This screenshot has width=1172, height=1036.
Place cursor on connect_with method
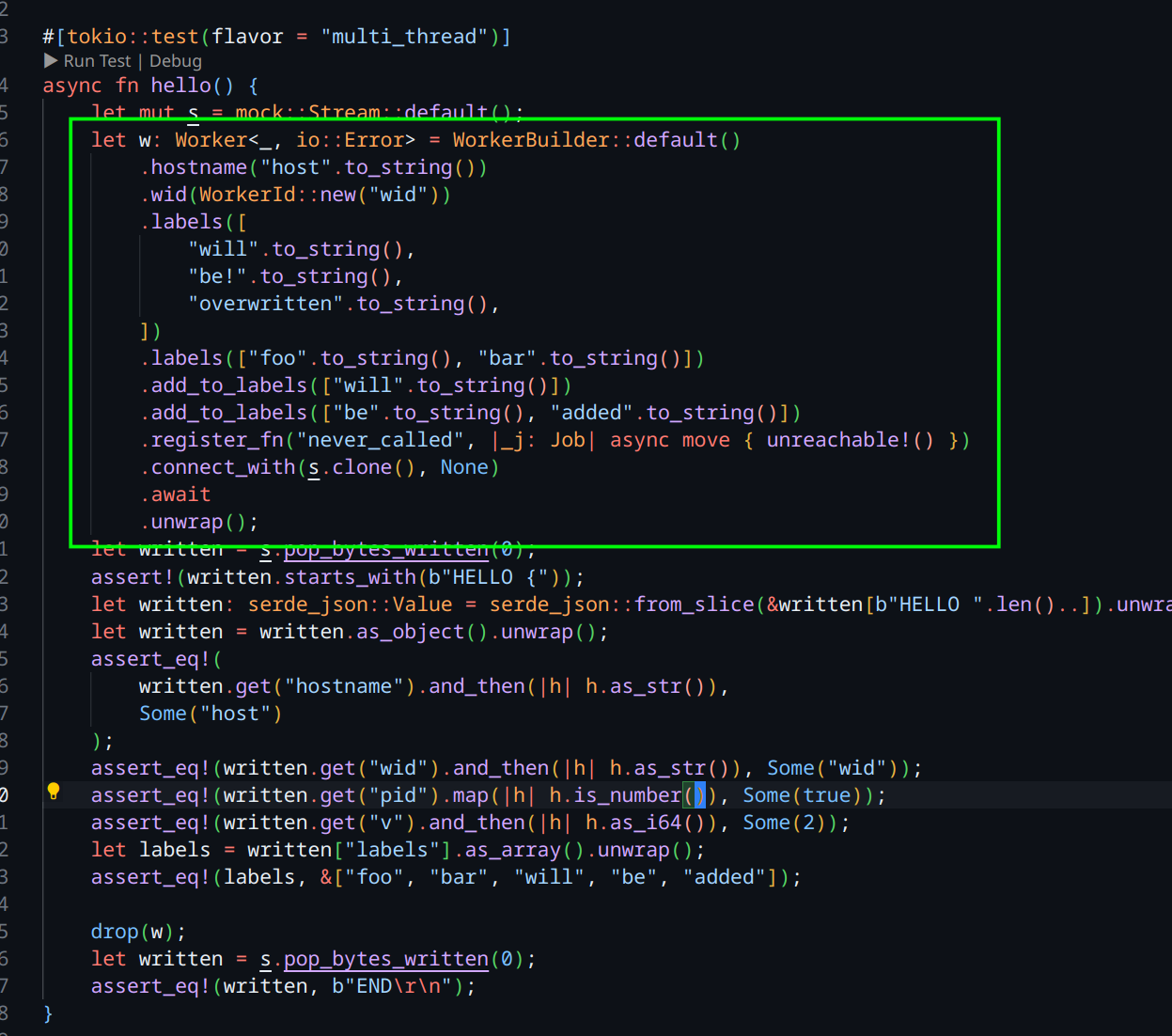tap(223, 467)
